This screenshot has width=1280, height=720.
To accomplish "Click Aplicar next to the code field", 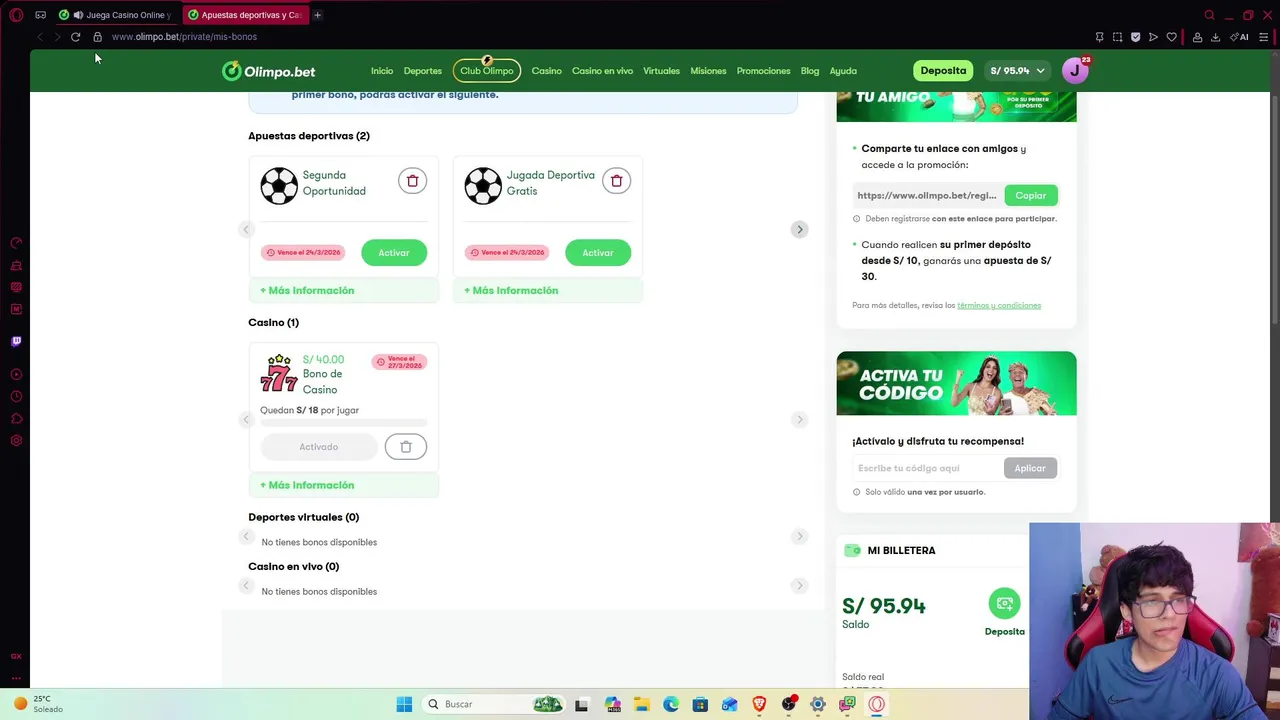I will [x=1030, y=468].
